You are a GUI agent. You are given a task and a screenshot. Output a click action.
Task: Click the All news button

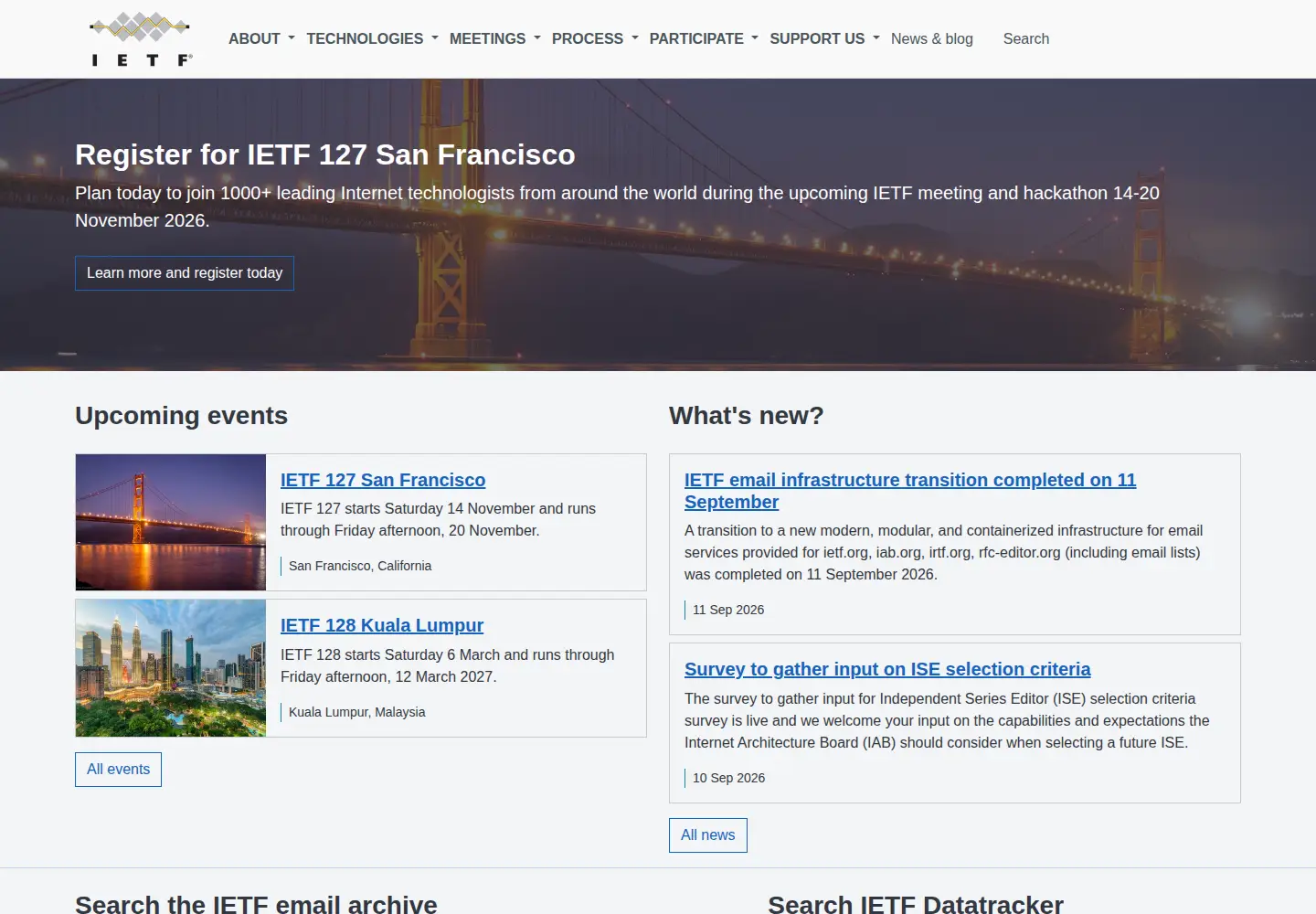coord(708,835)
